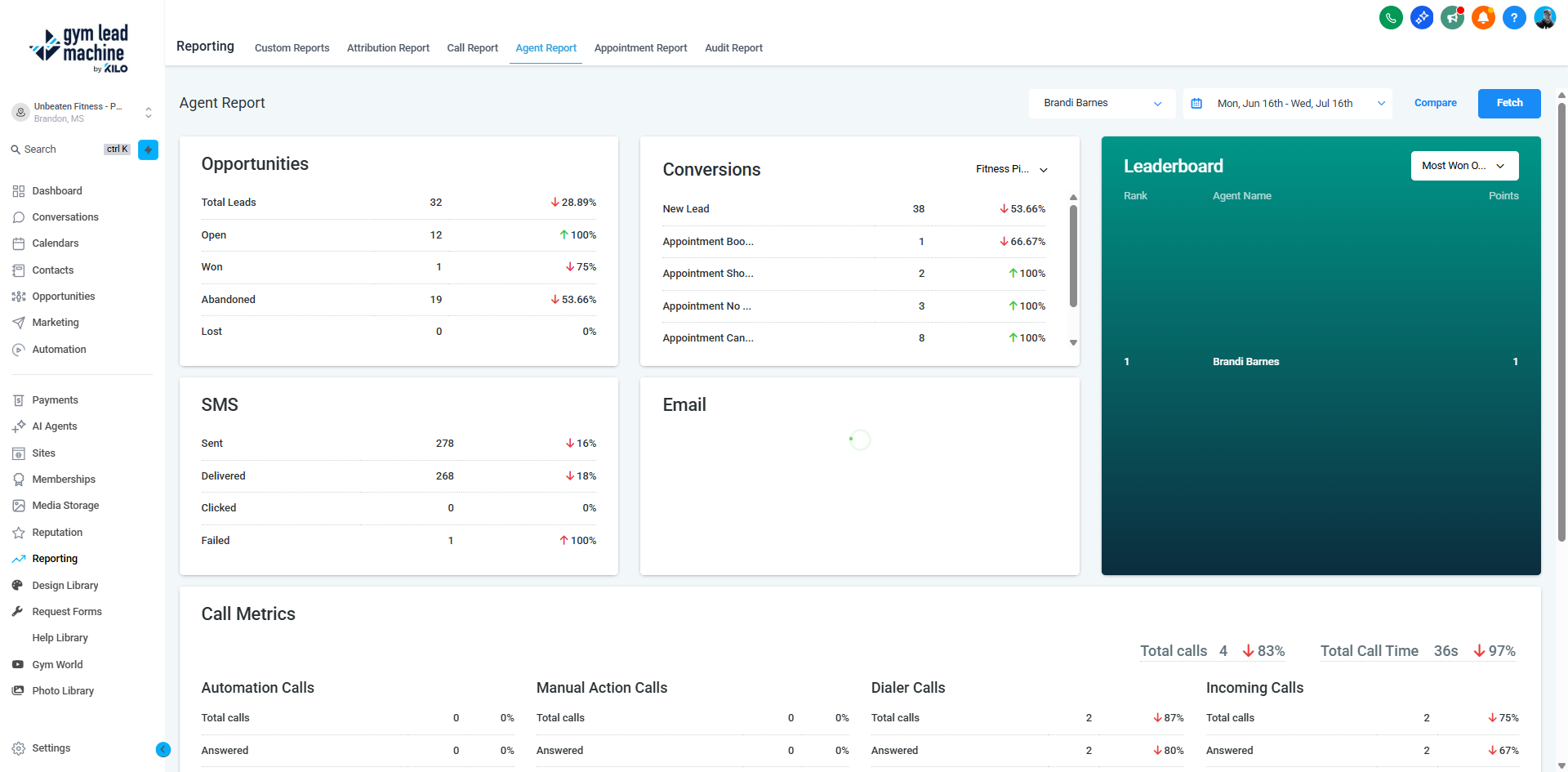Click the gym lead machine logo

tap(80, 49)
